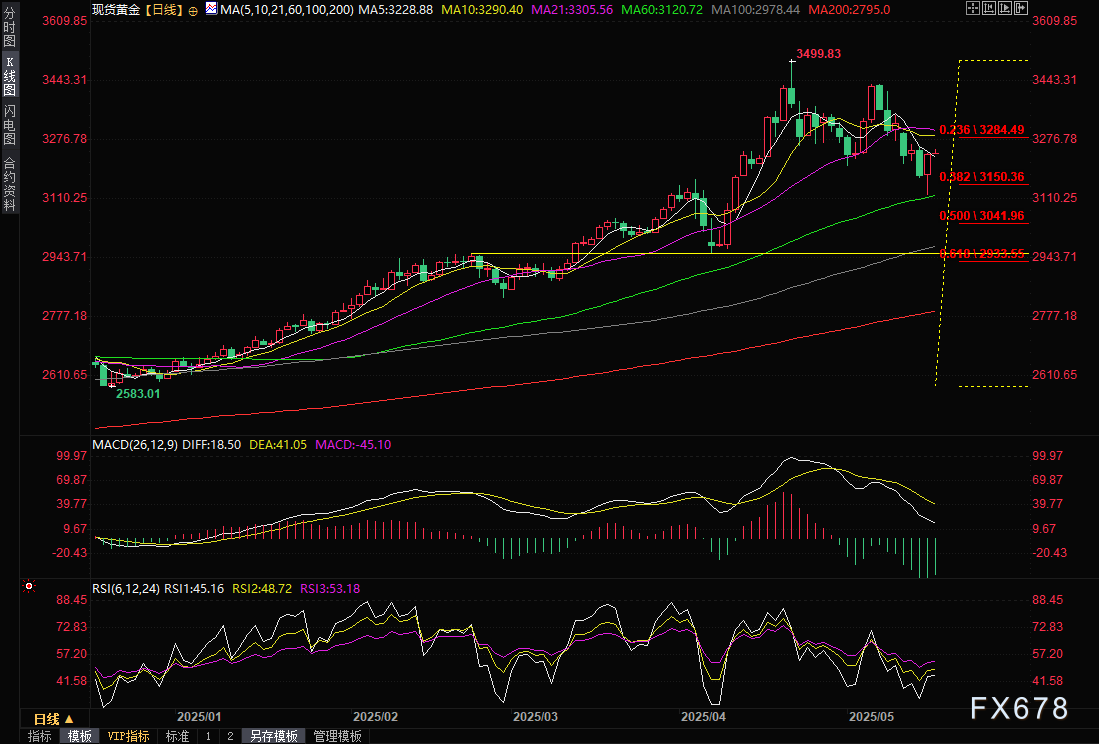Switch to the 闪电图 sidebar view
Viewport: 1099px width, 744px height.
(9, 125)
